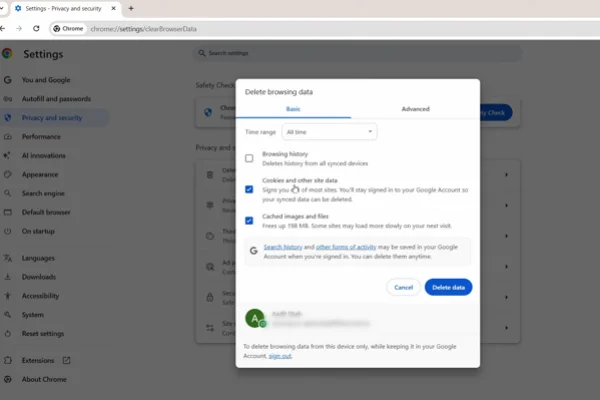Screen dimensions: 600x400
Task: Open Performance settings
Action: pos(41,137)
